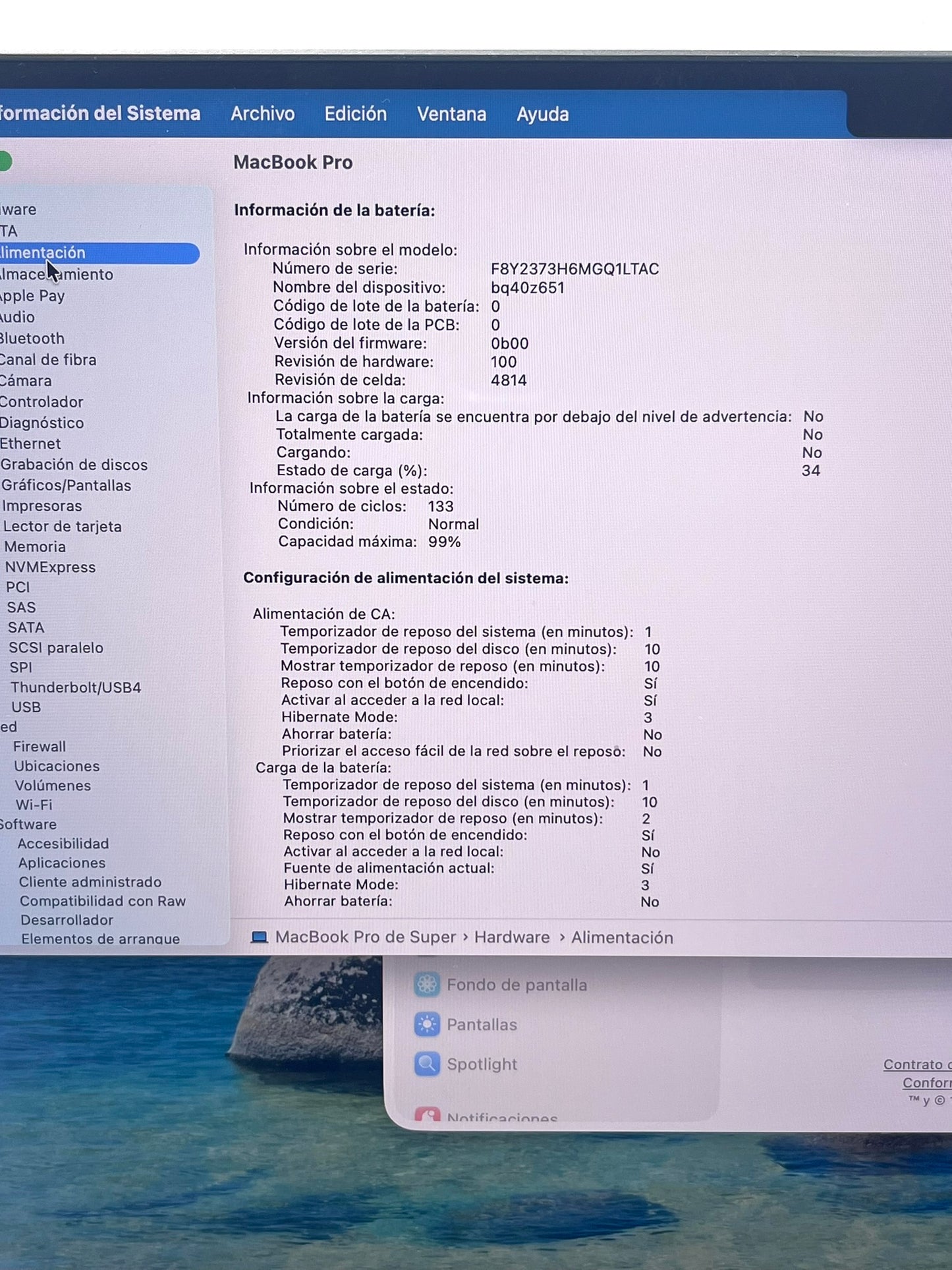
Task: Select Memoria in the sidebar
Action: click(35, 546)
